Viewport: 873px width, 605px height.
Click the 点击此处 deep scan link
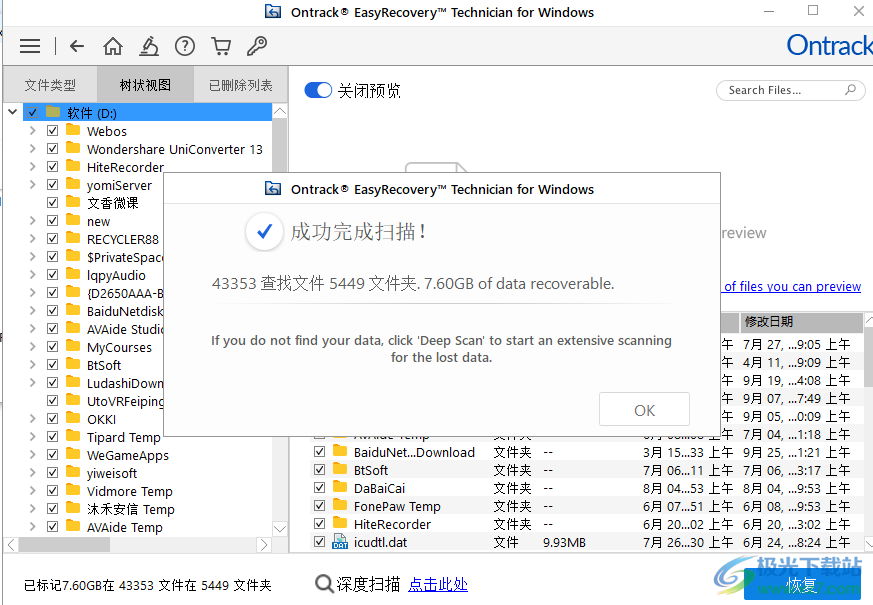tap(438, 584)
